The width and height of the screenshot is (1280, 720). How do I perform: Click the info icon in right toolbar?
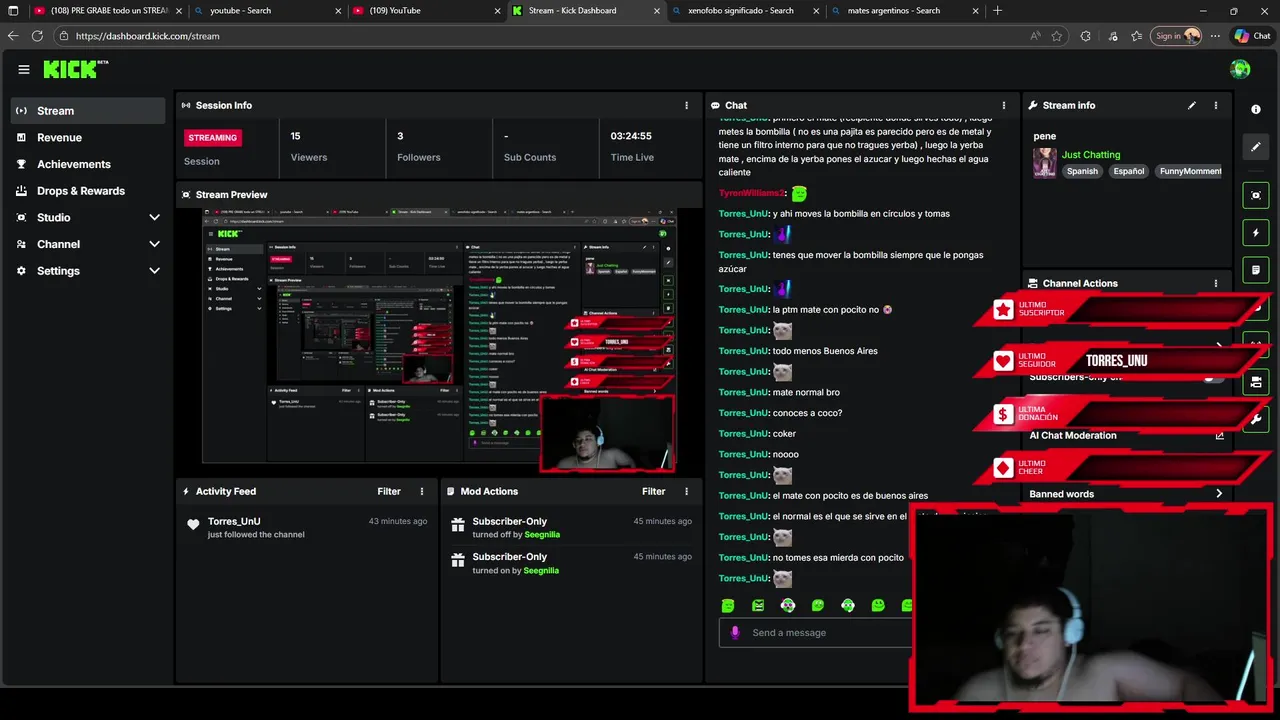tap(1256, 109)
